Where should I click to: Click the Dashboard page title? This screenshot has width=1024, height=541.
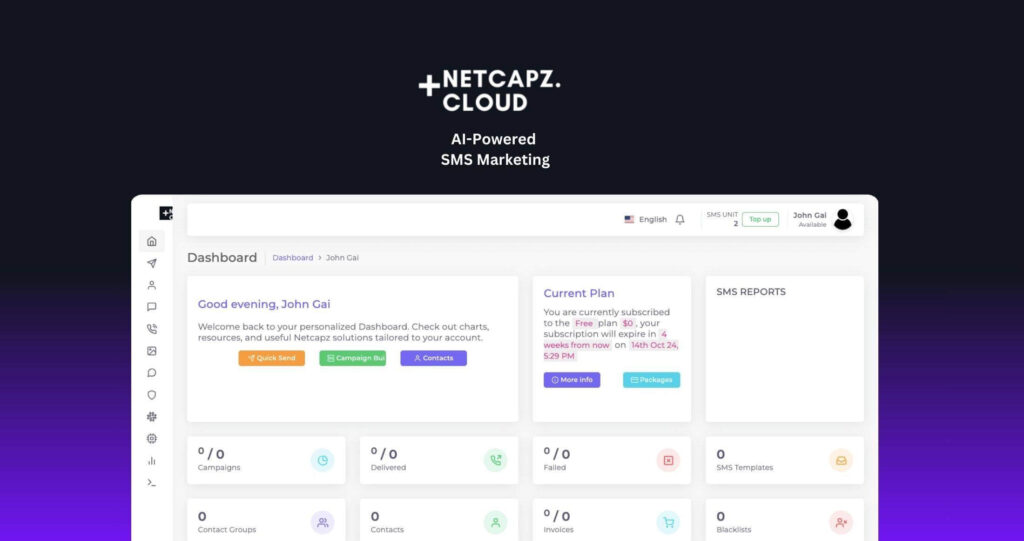222,257
